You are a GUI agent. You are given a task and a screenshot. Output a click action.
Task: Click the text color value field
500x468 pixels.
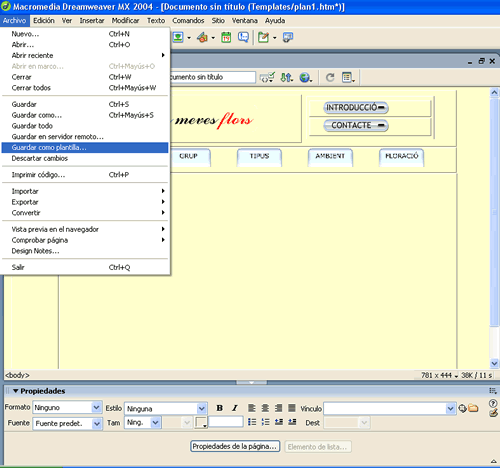[226, 422]
